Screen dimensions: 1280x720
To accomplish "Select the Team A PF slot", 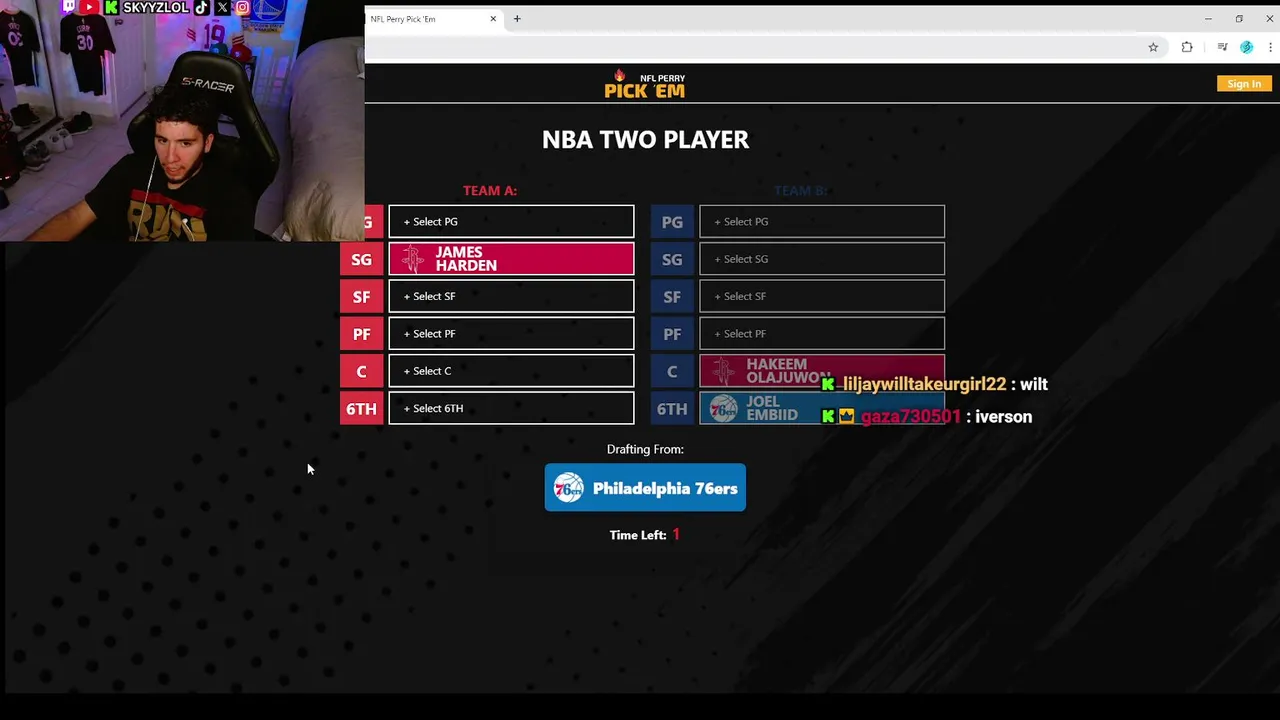I will pyautogui.click(x=511, y=334).
